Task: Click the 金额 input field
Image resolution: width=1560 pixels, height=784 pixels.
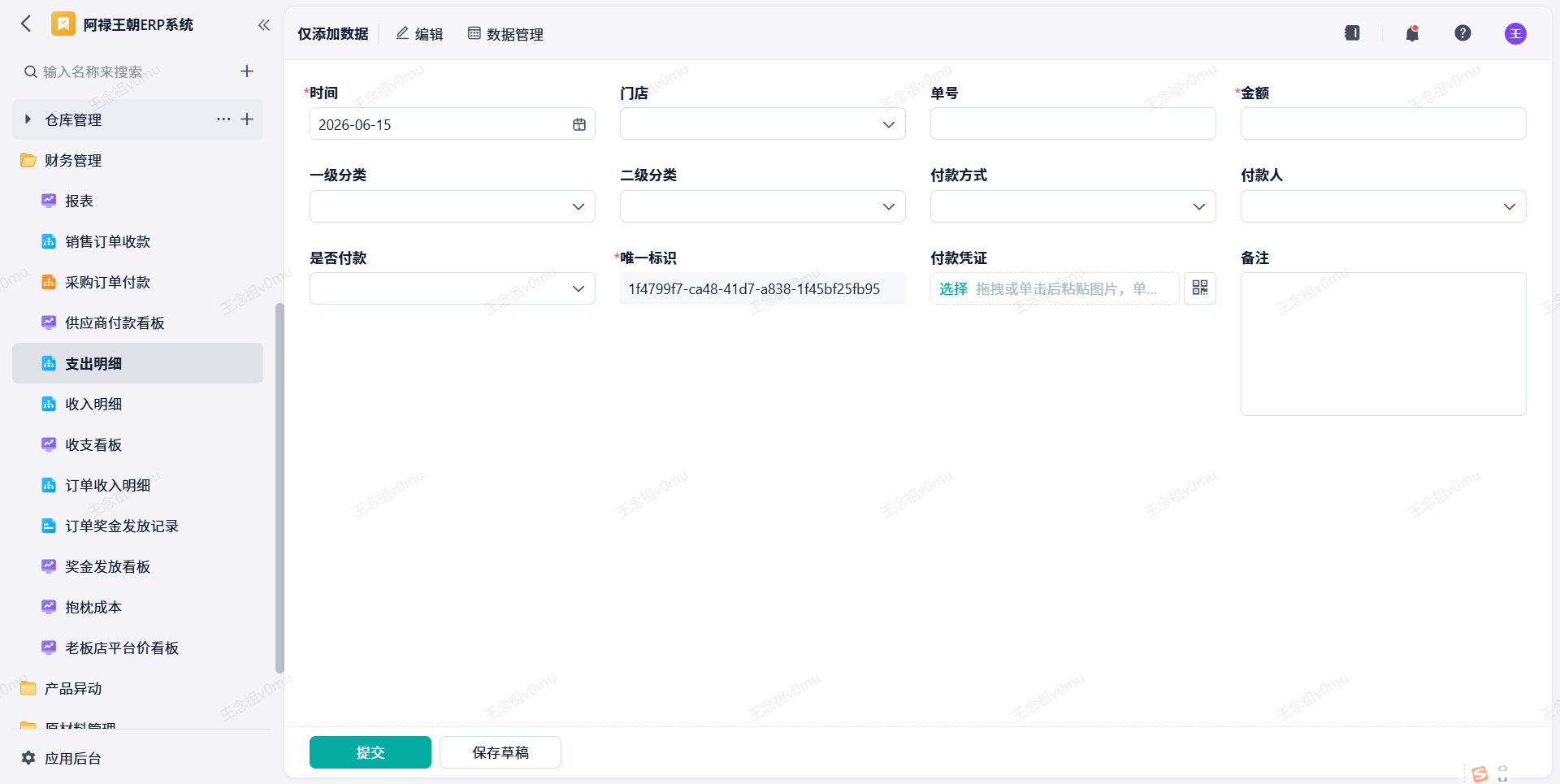Action: 1384,124
